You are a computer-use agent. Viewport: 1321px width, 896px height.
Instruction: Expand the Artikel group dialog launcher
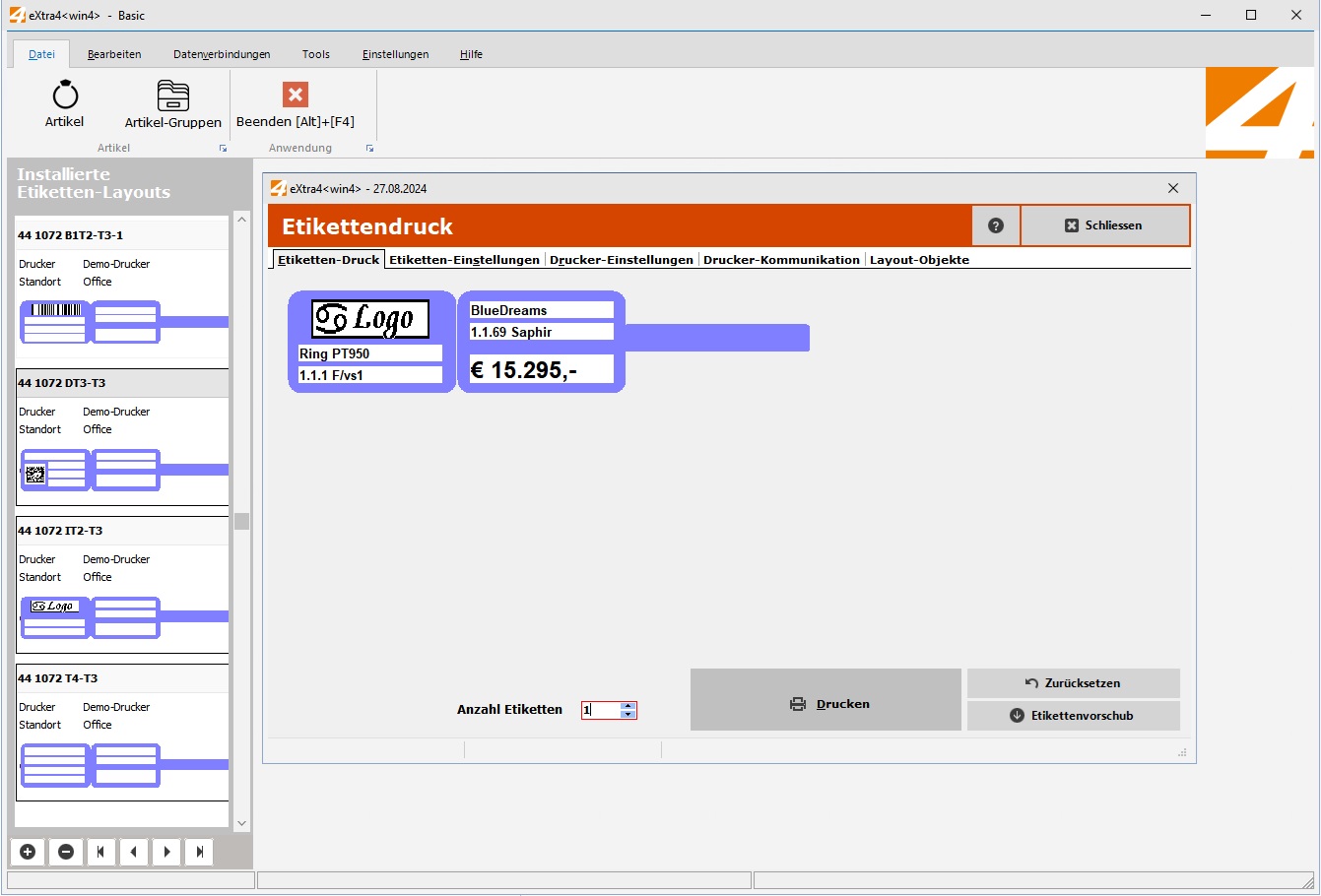click(x=223, y=149)
